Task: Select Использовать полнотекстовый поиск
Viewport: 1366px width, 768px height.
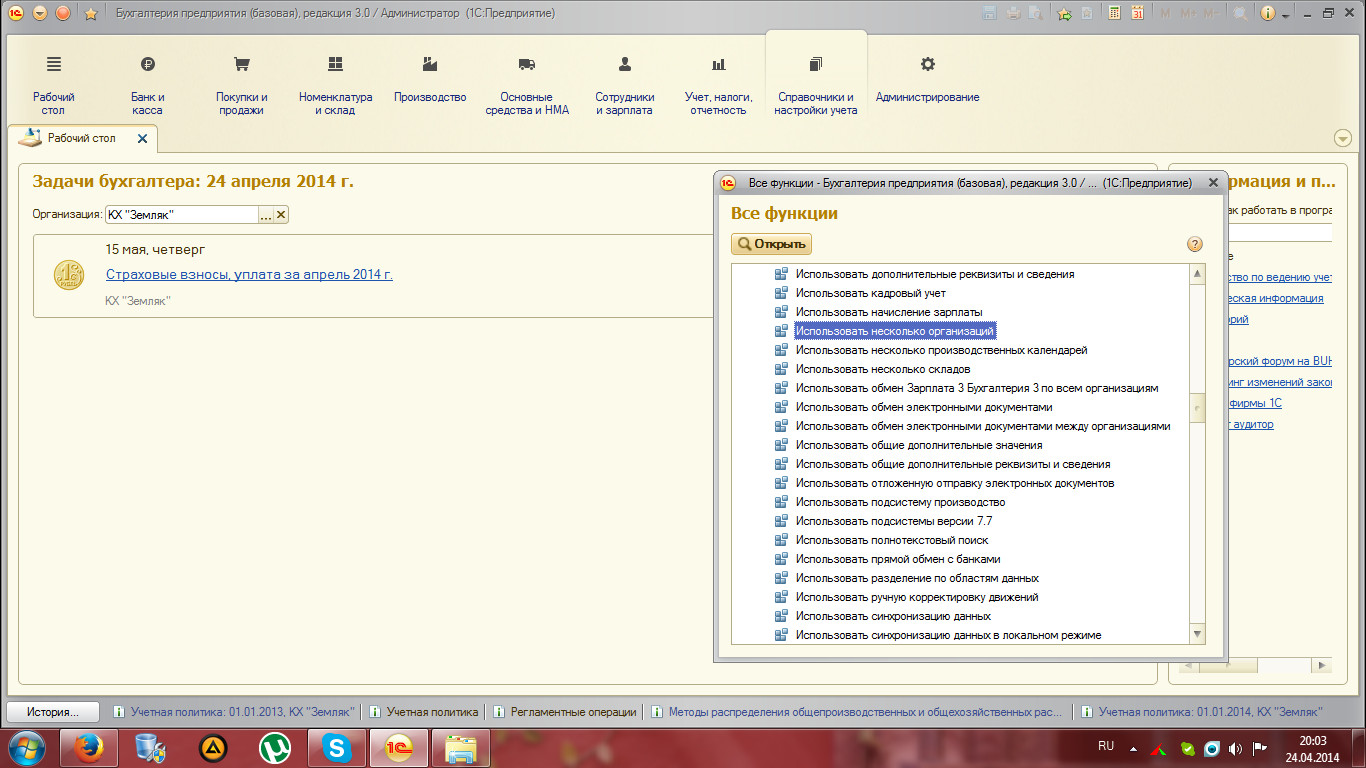Action: point(892,540)
